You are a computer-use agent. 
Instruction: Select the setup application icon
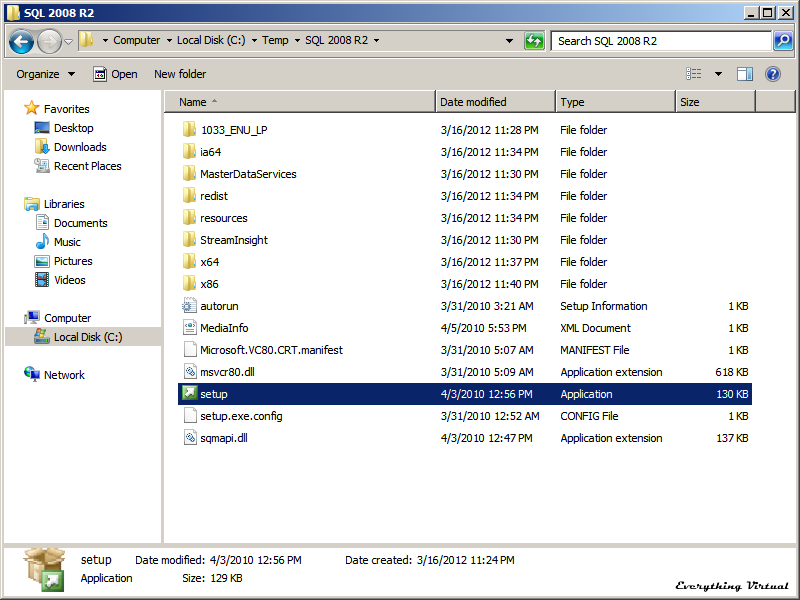(190, 394)
